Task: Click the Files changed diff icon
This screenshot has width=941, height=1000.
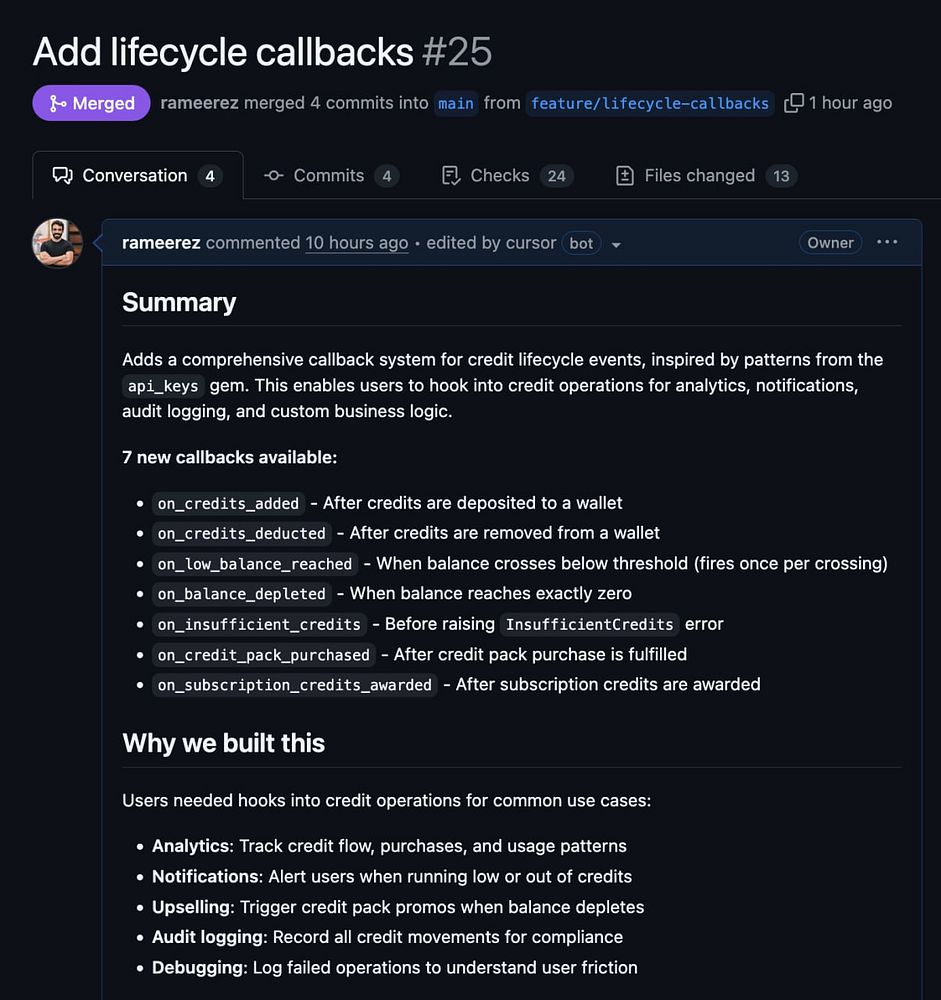Action: (625, 176)
